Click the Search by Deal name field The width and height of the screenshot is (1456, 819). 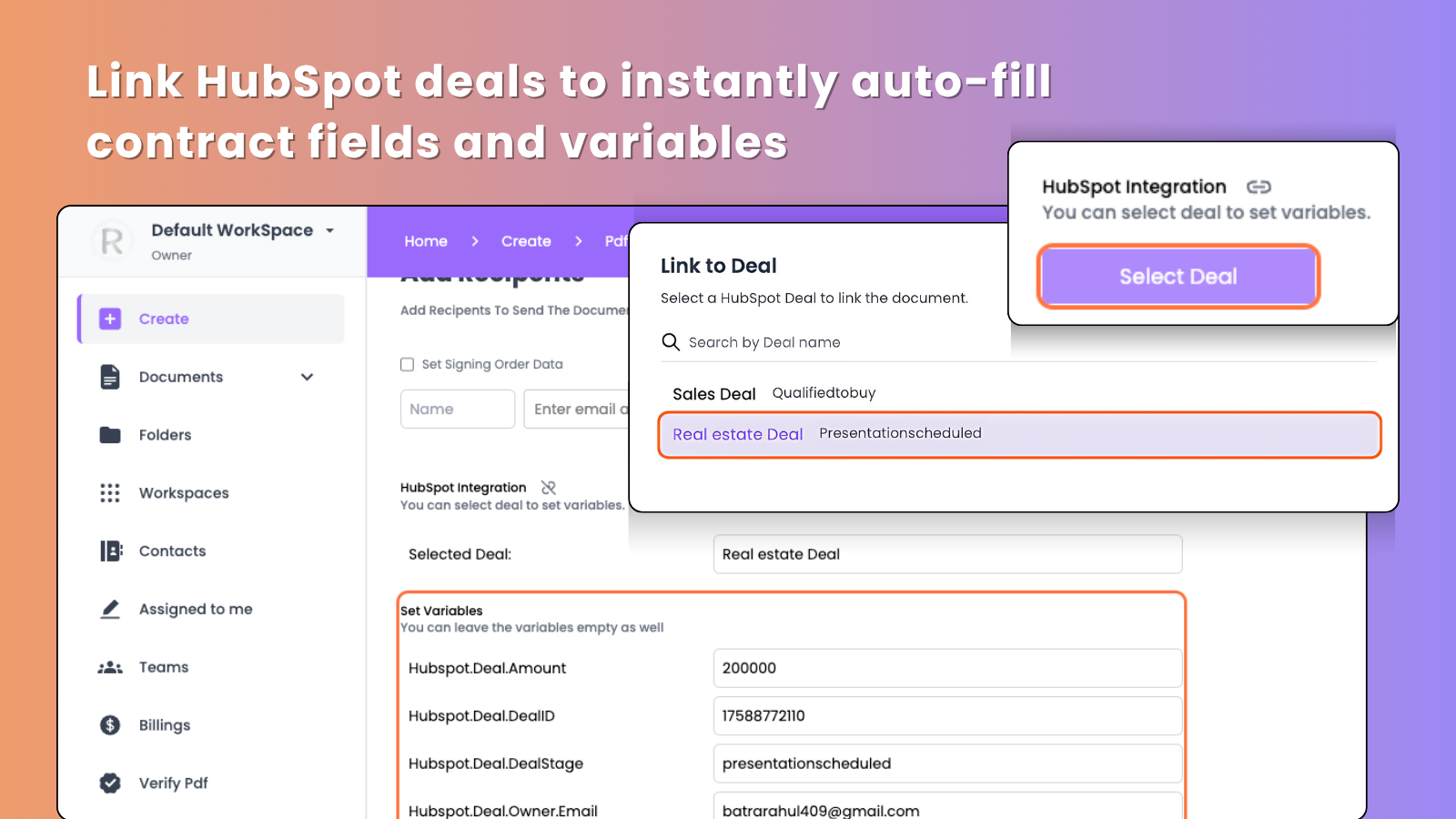[819, 342]
